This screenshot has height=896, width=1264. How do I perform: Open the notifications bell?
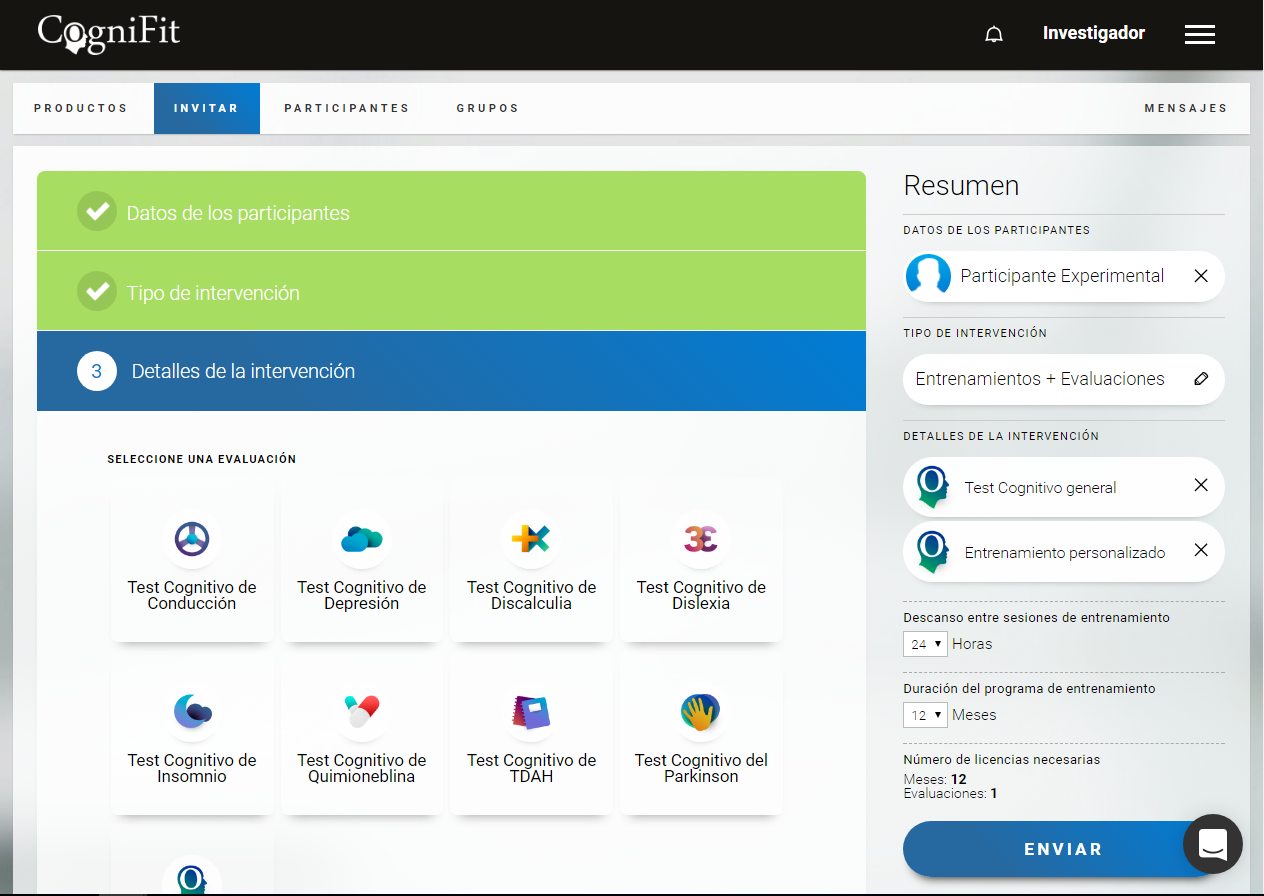pos(994,35)
